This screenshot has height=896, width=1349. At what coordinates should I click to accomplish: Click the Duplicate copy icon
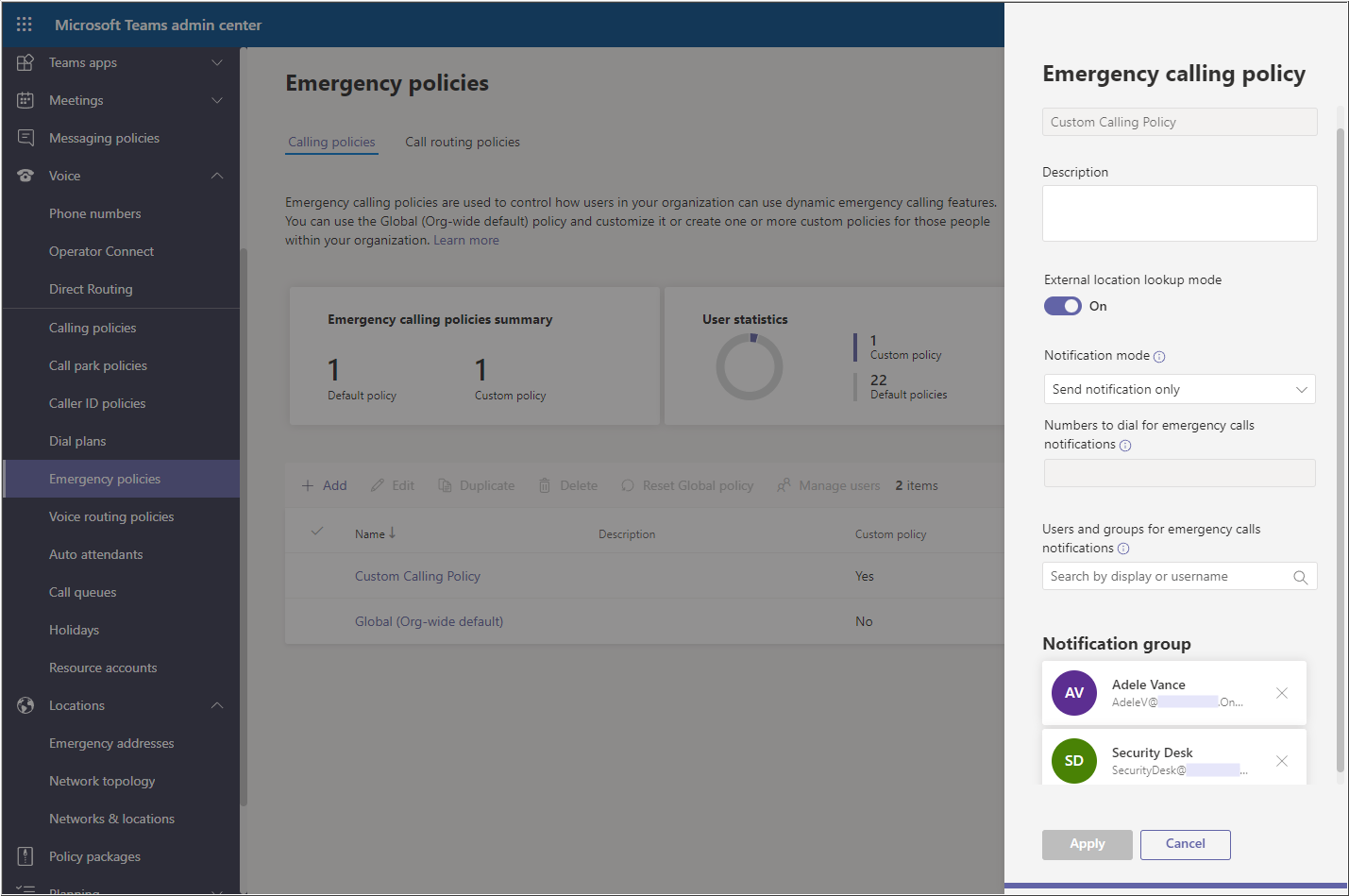click(x=445, y=485)
